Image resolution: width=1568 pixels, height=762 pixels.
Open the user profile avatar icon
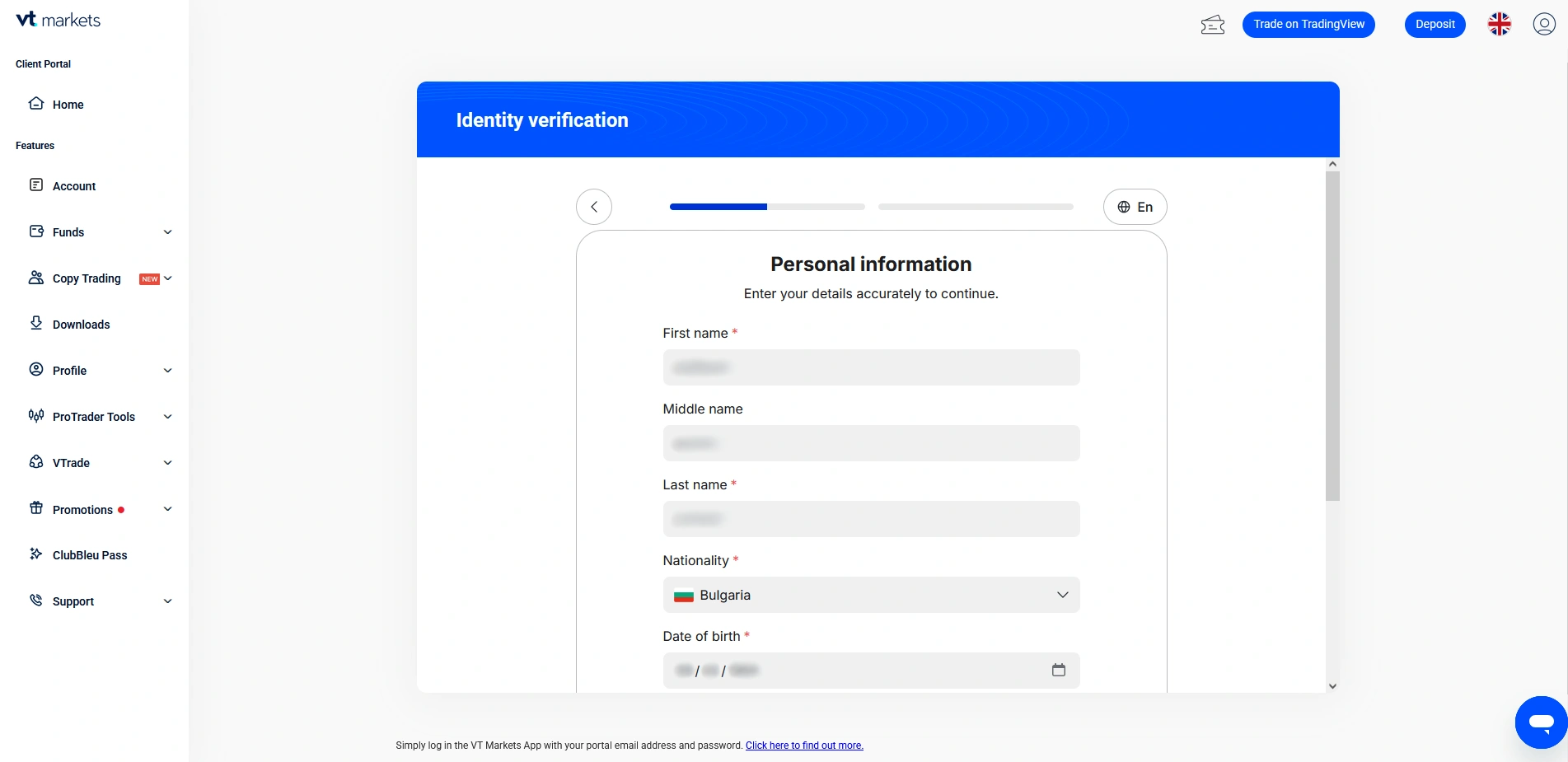tap(1543, 25)
